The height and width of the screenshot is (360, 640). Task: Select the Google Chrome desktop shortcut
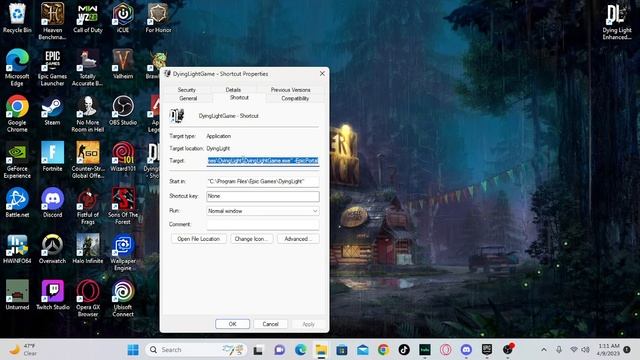(x=17, y=113)
